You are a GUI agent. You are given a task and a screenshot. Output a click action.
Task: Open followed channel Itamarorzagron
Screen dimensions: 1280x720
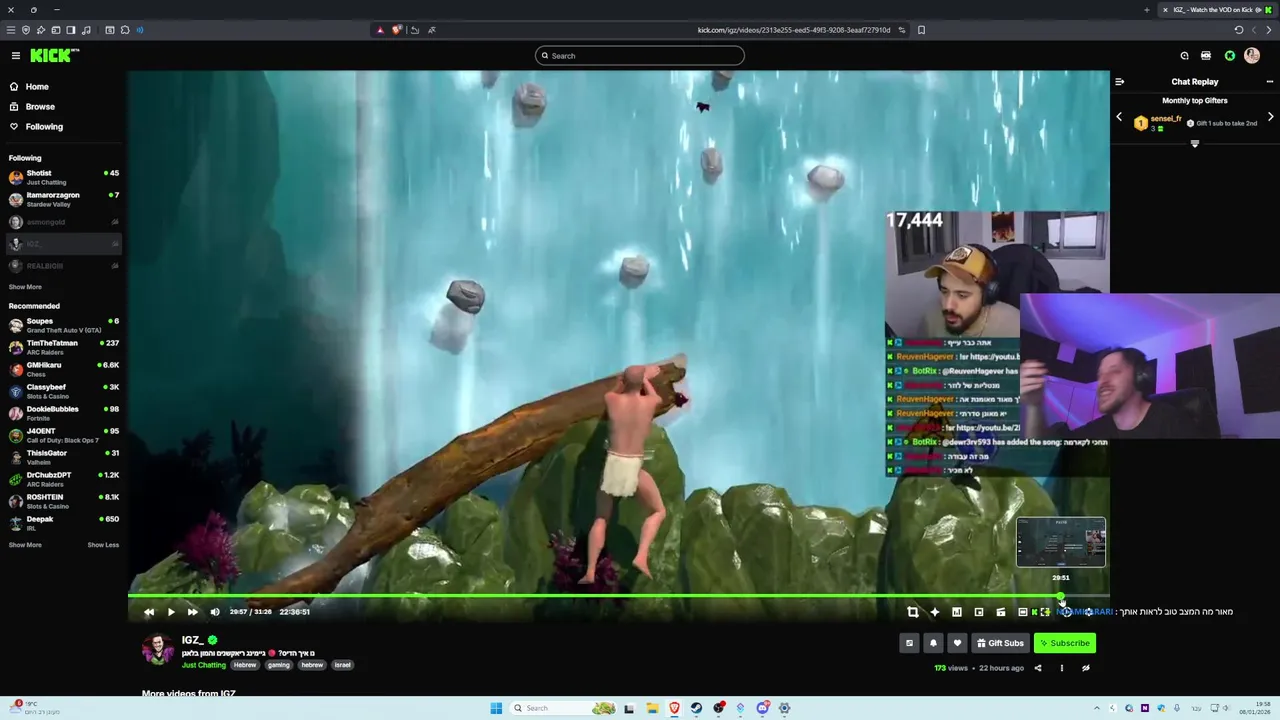pyautogui.click(x=64, y=199)
